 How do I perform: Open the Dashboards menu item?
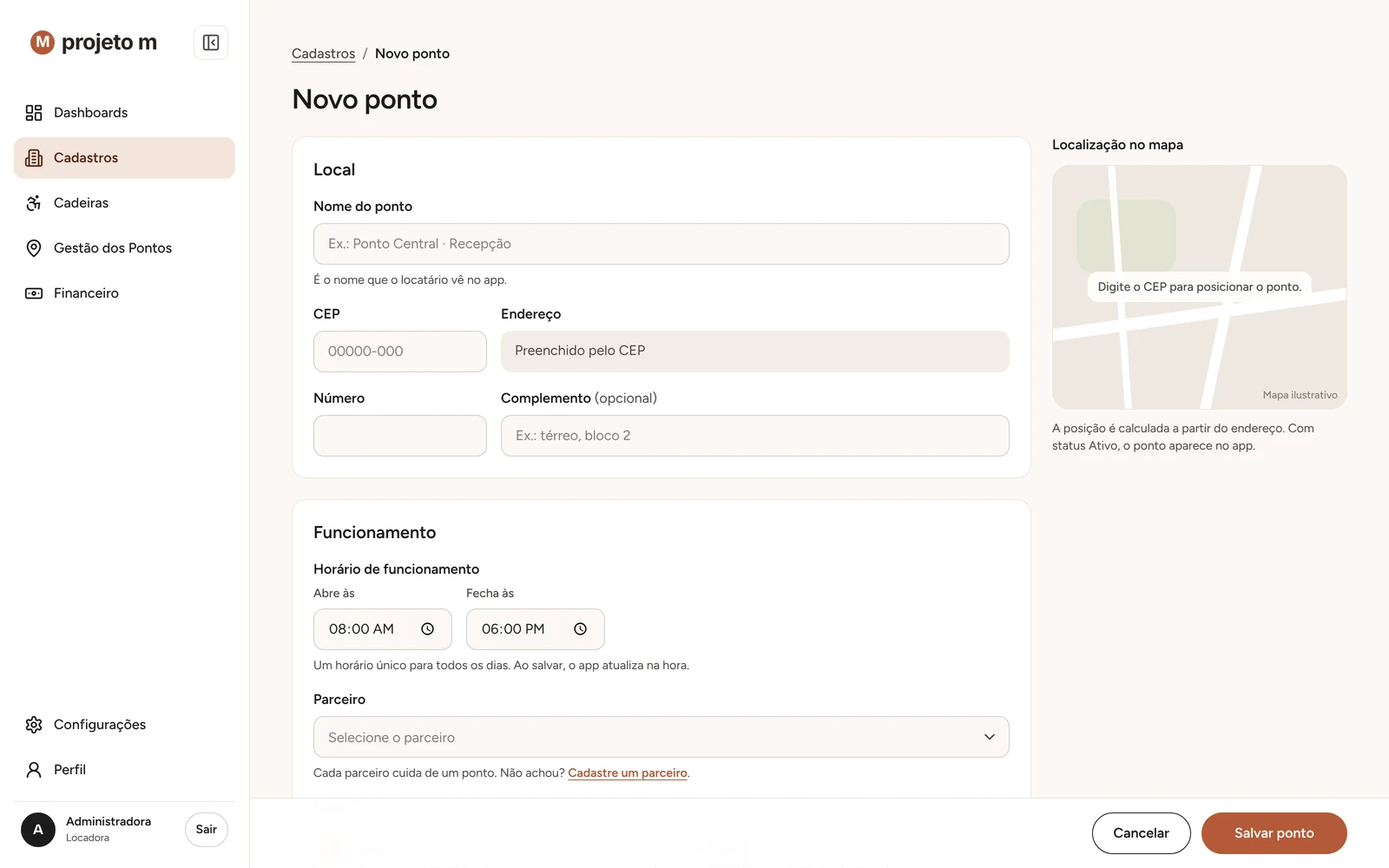pos(124,113)
